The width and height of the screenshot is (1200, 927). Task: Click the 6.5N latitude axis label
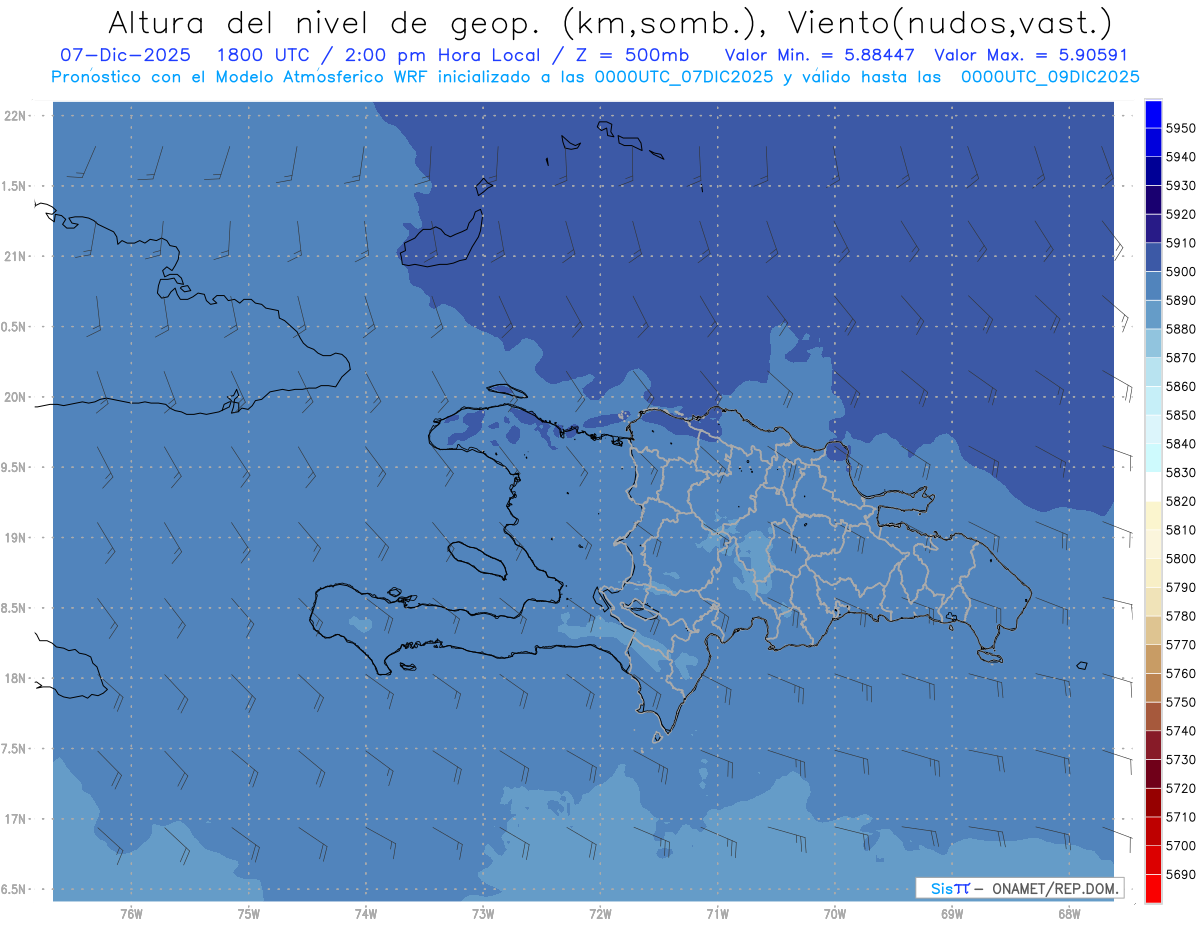tap(15, 890)
